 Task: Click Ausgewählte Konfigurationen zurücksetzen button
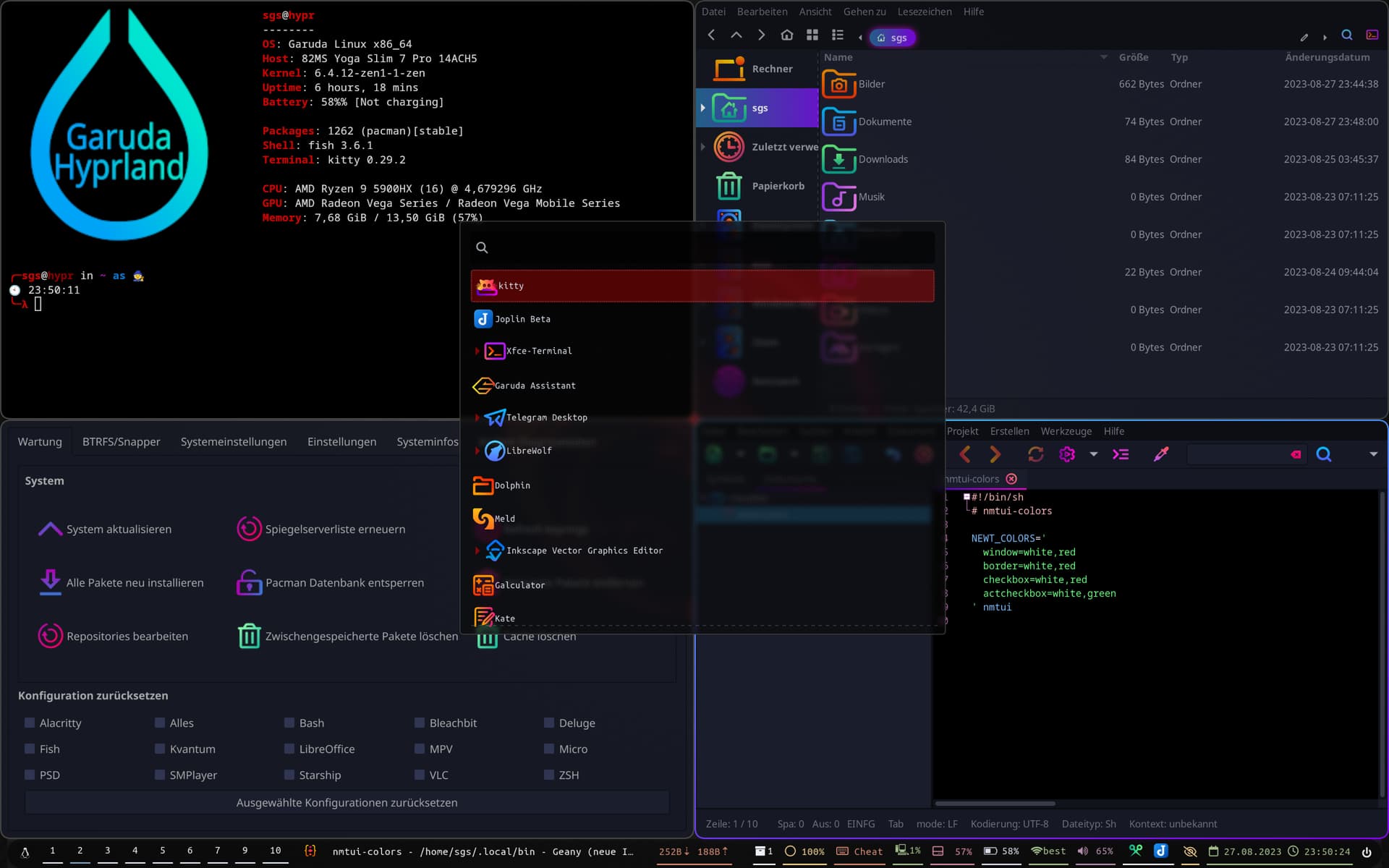pos(347,803)
